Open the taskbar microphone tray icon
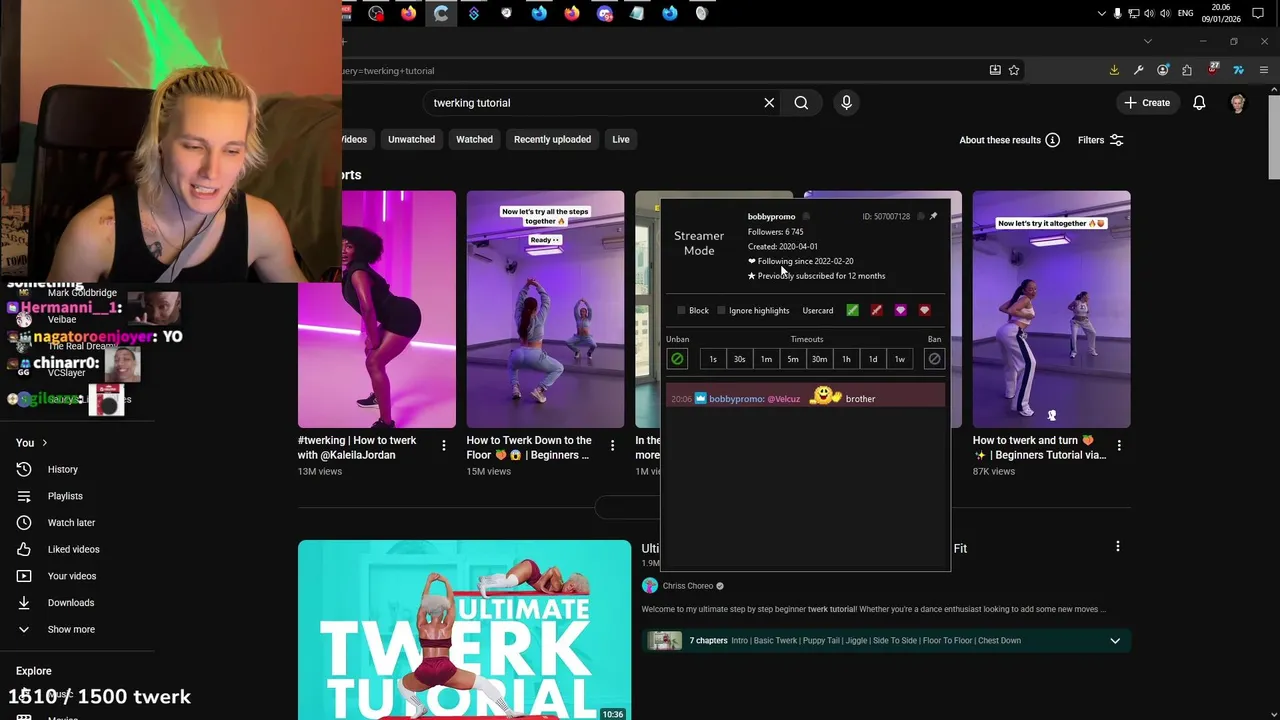The image size is (1280, 720). pos(1118,13)
